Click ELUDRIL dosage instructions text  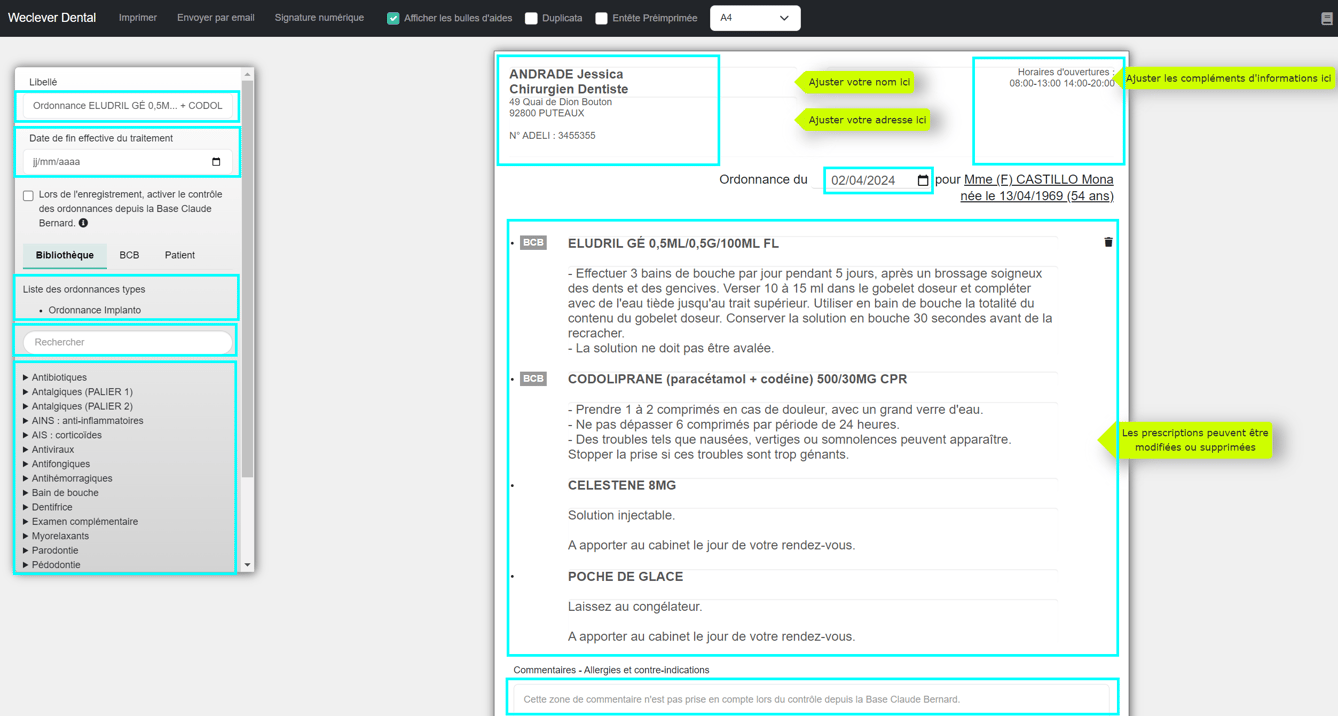(811, 311)
